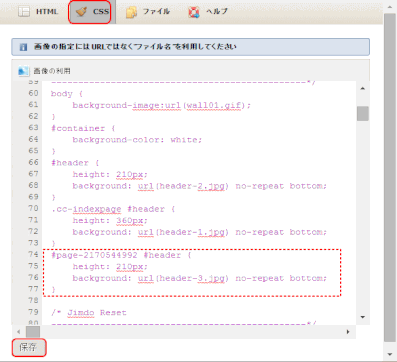The height and width of the screenshot is (362, 397).
Task: Click the header-3.jpg background line
Action: click(x=199, y=278)
